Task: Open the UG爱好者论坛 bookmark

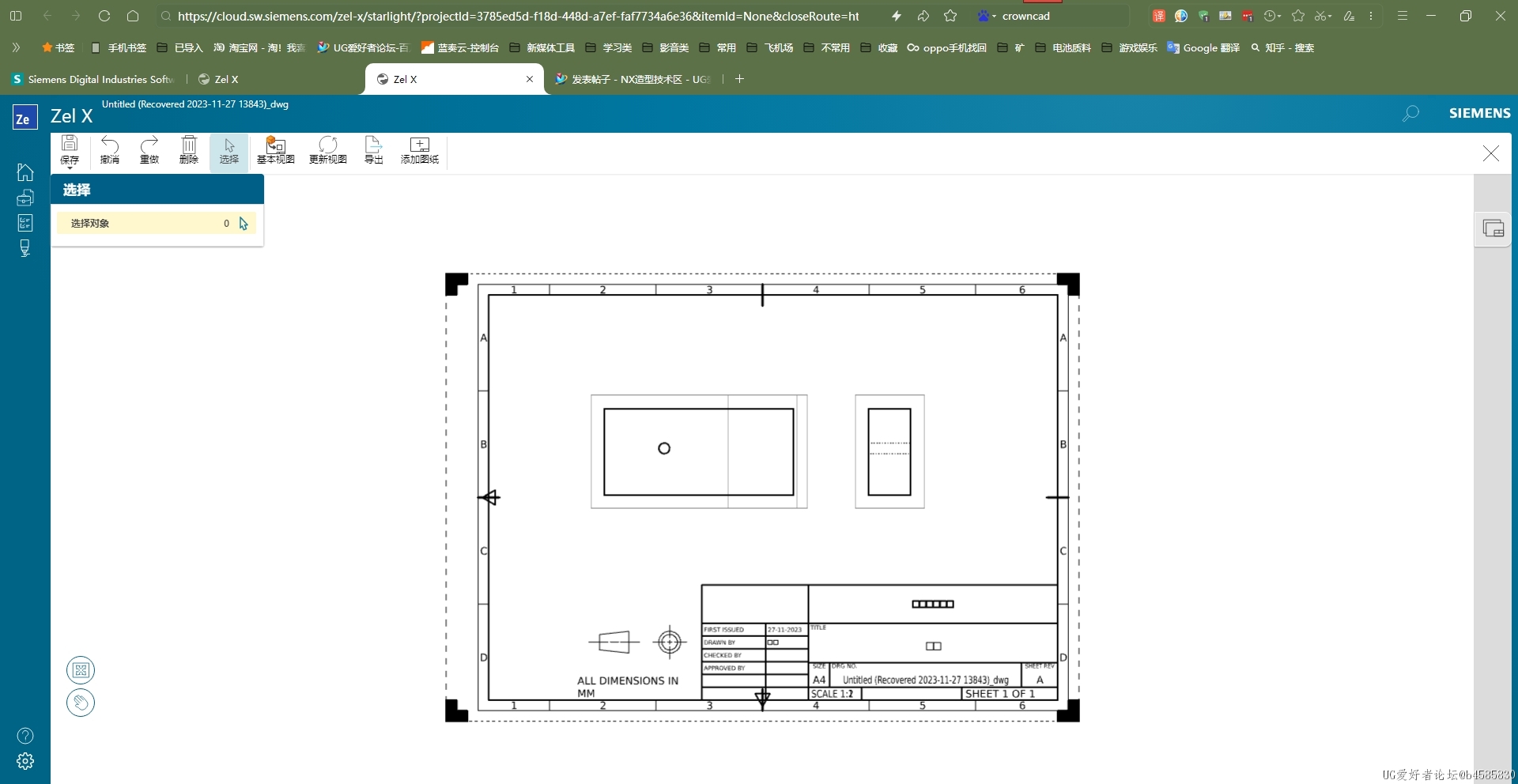Action: pos(363,47)
